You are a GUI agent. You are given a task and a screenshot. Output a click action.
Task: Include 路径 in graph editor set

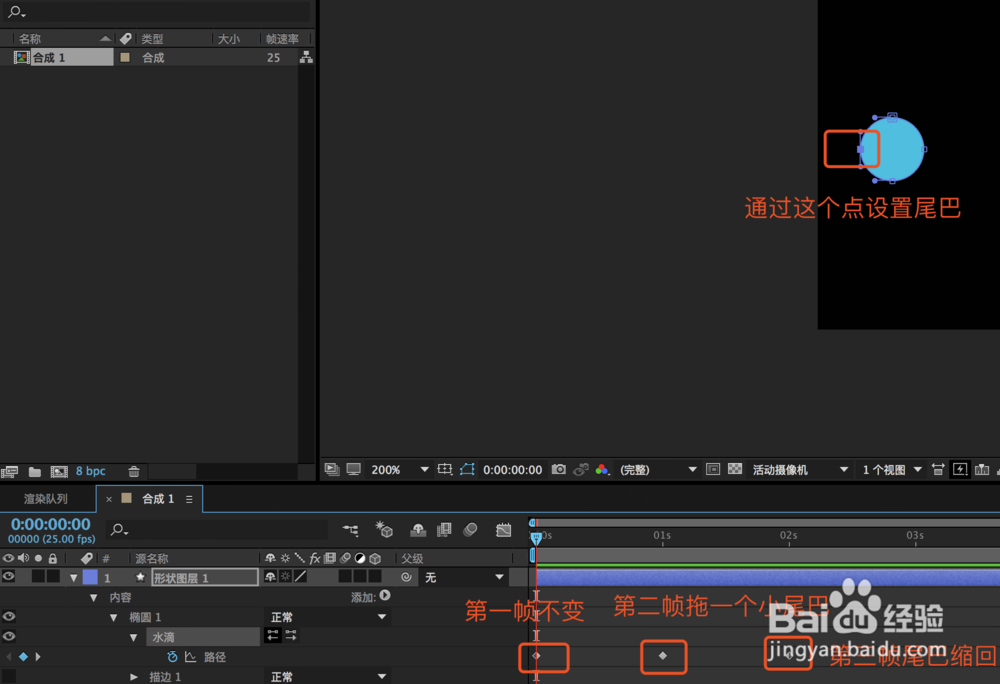click(x=190, y=657)
